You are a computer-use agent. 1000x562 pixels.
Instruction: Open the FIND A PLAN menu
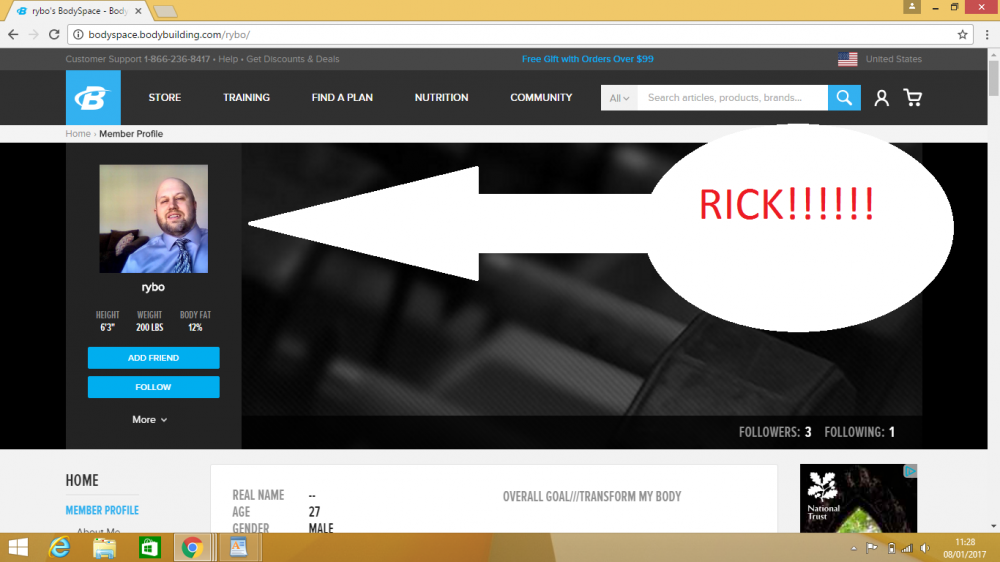[x=342, y=98]
